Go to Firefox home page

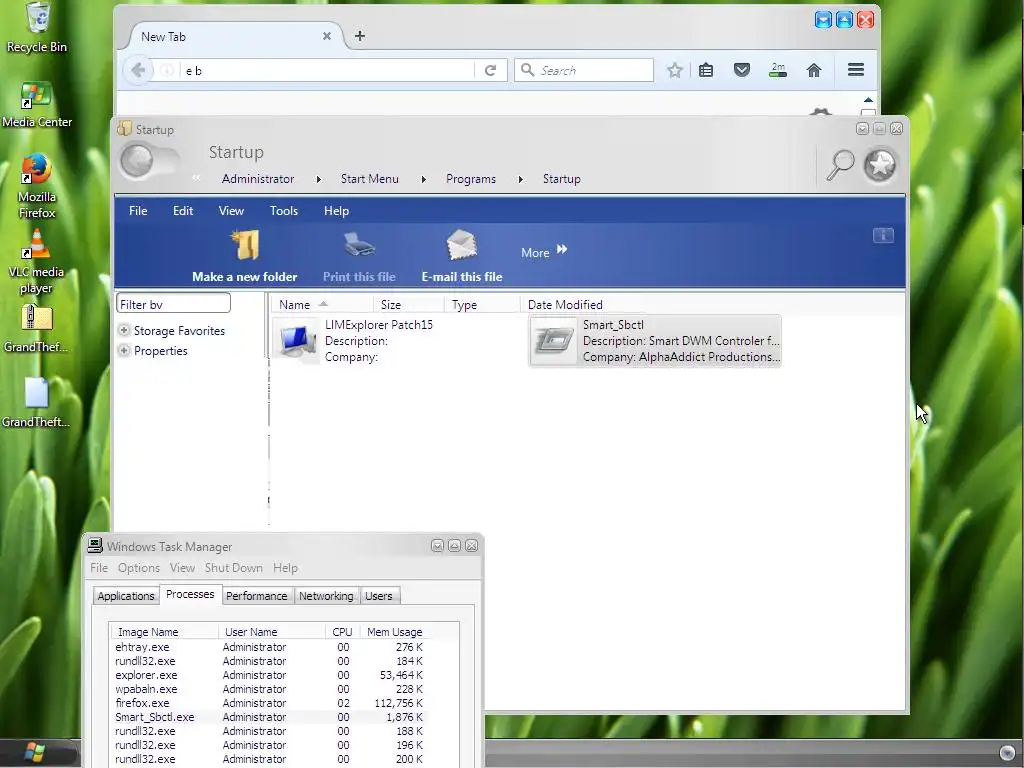[814, 70]
